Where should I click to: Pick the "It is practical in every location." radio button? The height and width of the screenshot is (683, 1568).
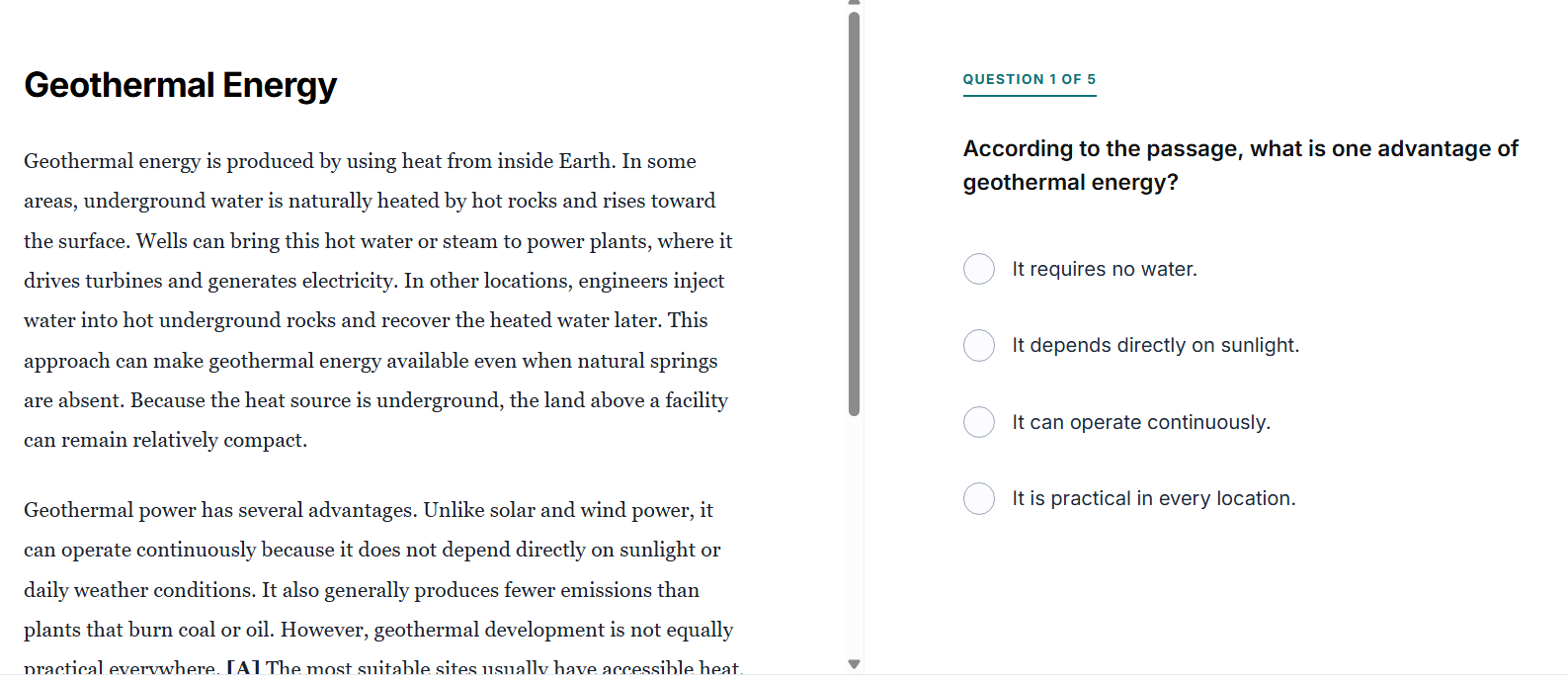click(979, 498)
